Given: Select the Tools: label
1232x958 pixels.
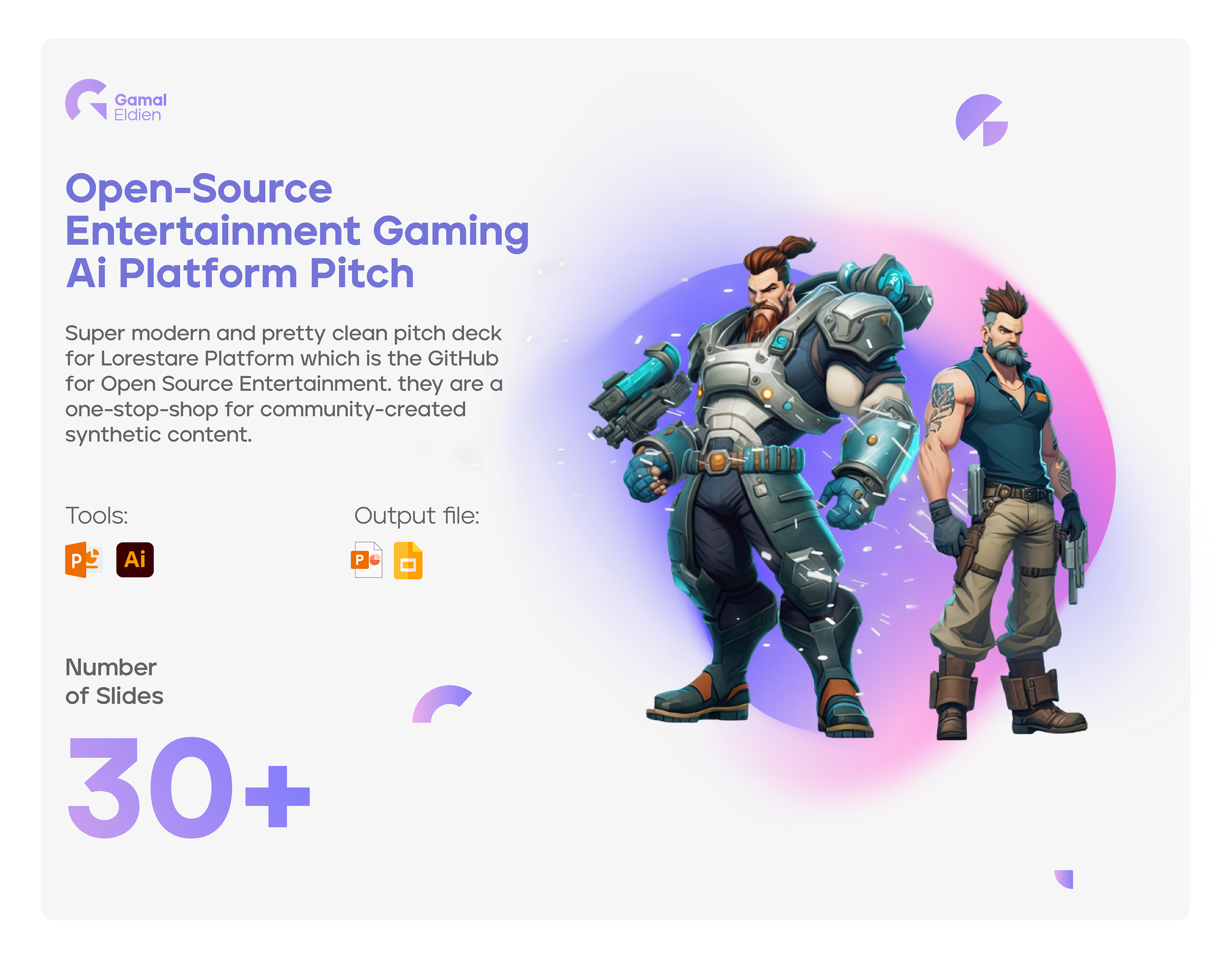Looking at the screenshot, I should [x=97, y=515].
